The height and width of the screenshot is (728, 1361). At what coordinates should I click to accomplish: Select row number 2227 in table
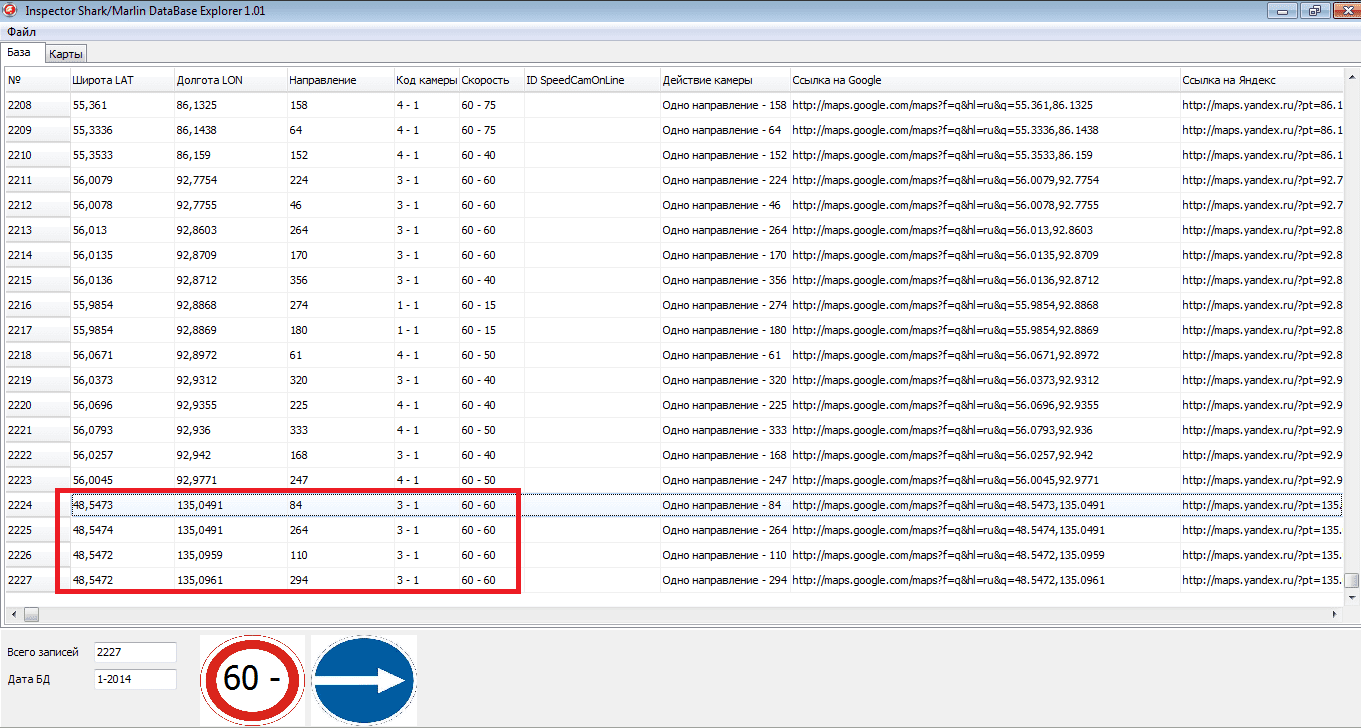21,580
